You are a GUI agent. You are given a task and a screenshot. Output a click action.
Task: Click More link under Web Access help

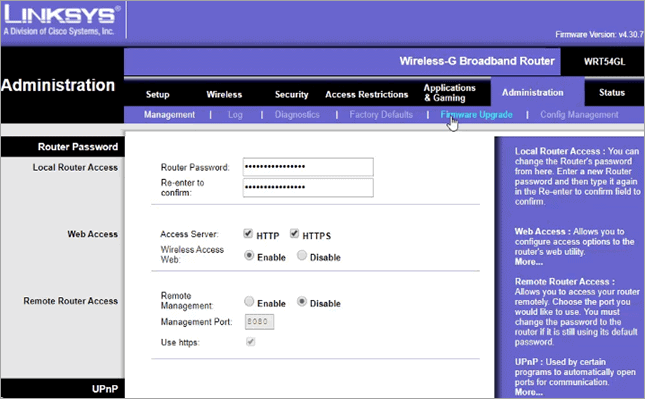pyautogui.click(x=529, y=262)
